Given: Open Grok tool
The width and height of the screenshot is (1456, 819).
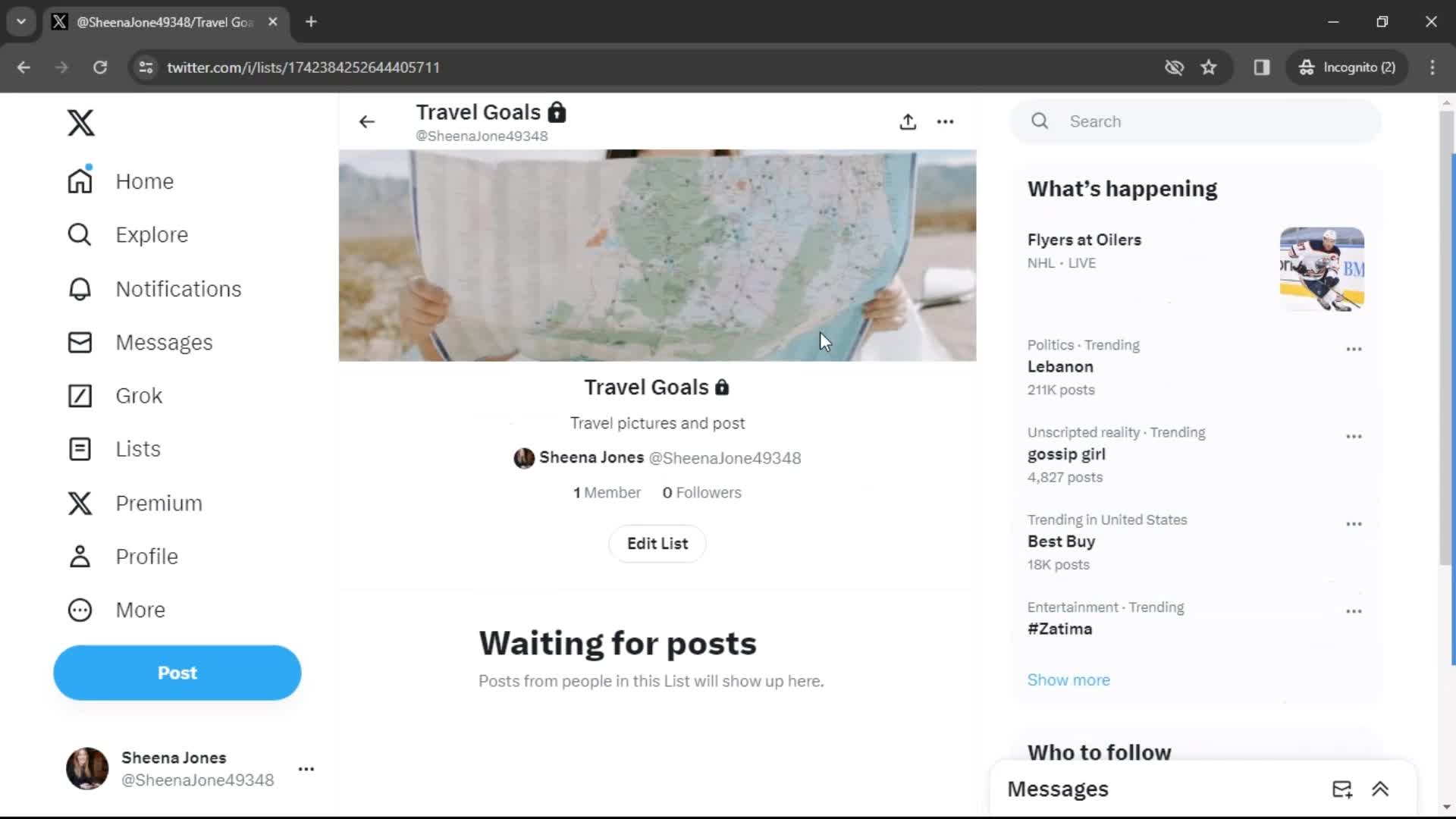Looking at the screenshot, I should pos(139,395).
